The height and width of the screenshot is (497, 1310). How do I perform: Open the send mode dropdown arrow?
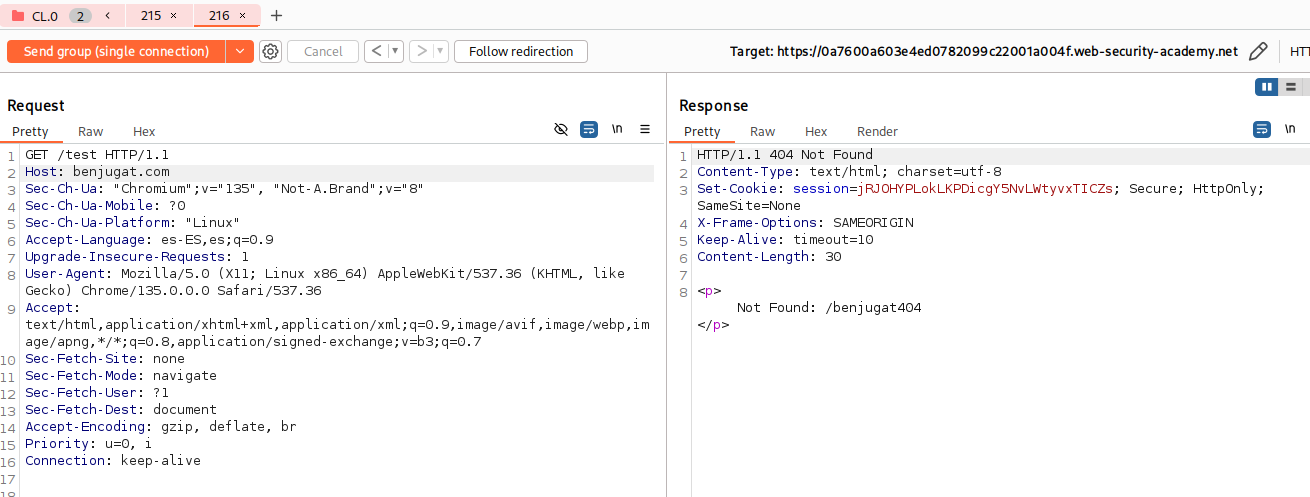240,51
